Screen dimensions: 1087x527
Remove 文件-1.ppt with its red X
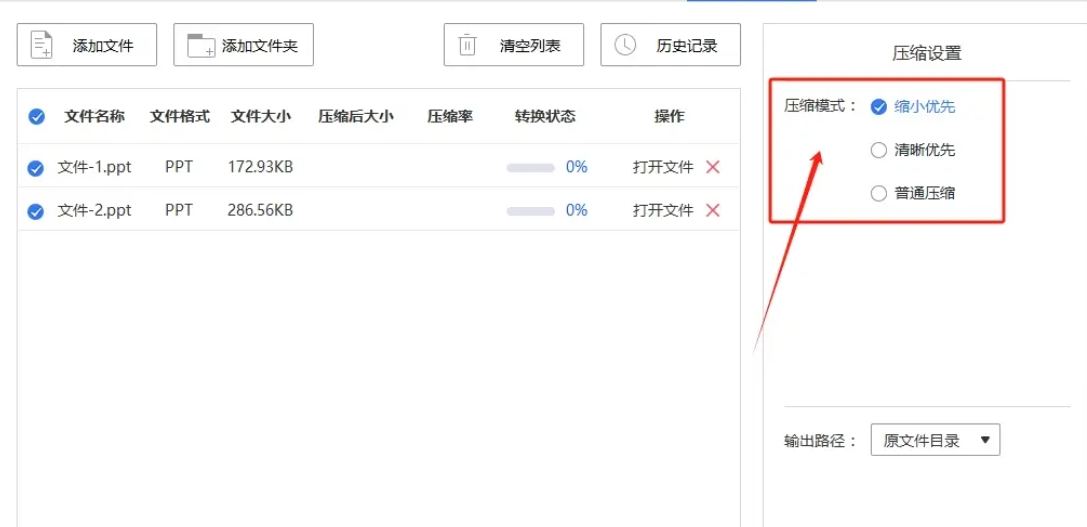[x=713, y=167]
